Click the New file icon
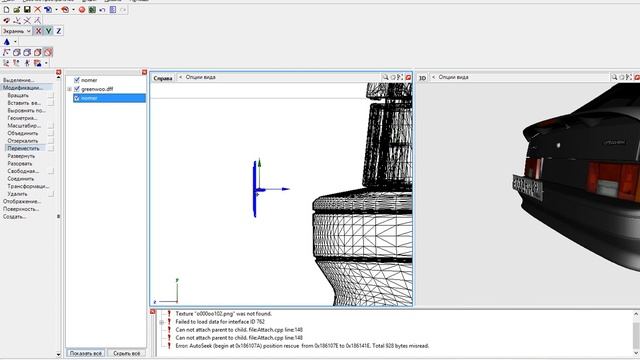 pos(6,9)
